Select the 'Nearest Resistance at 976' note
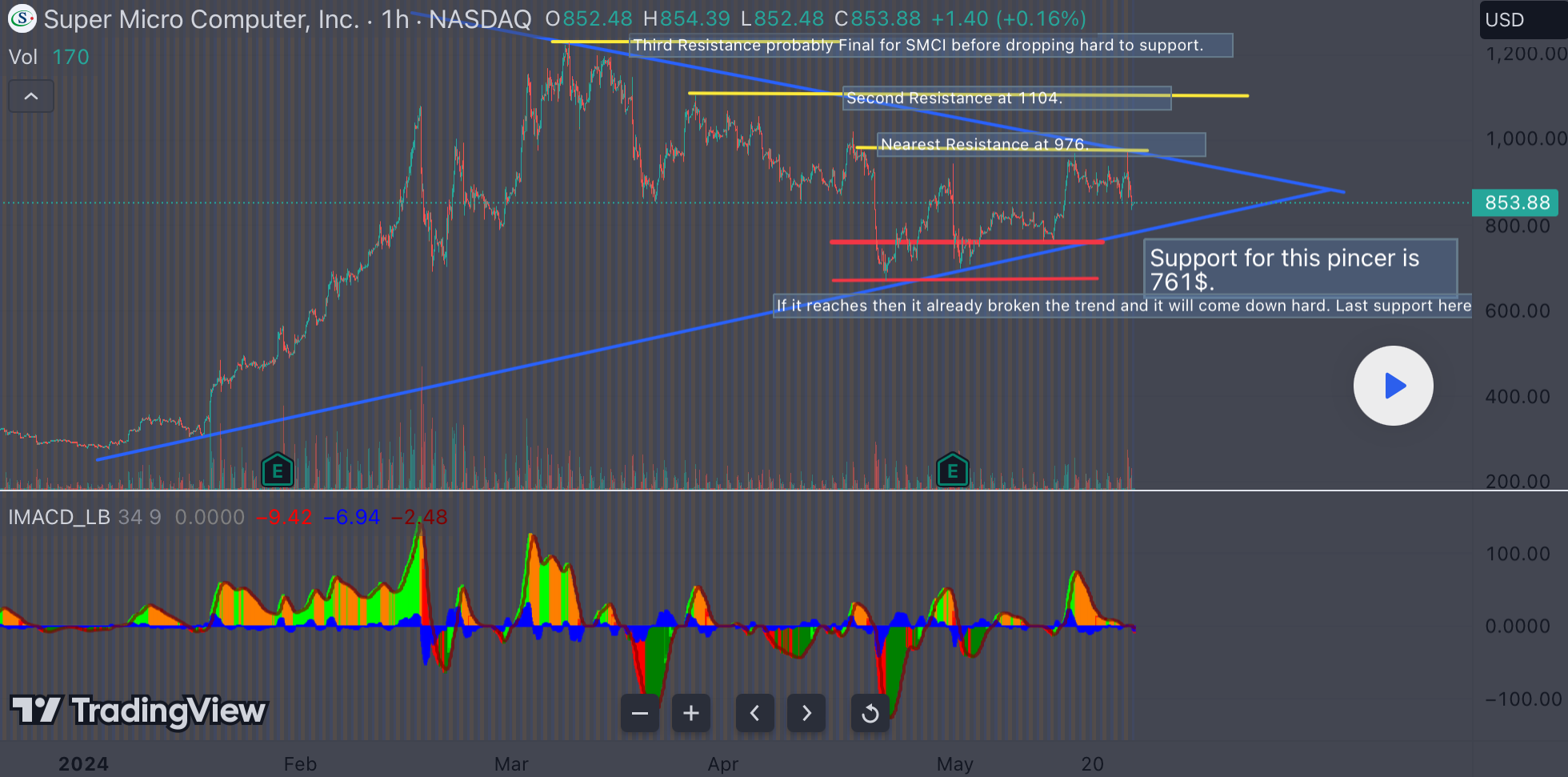1568x777 pixels. tap(1042, 144)
